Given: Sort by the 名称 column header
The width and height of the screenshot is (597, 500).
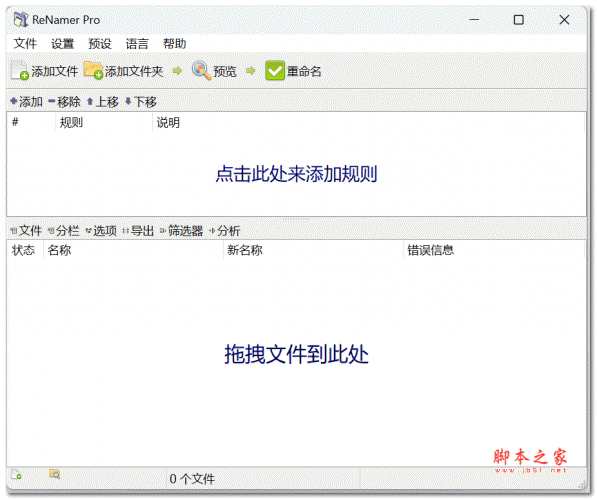Looking at the screenshot, I should (133, 250).
